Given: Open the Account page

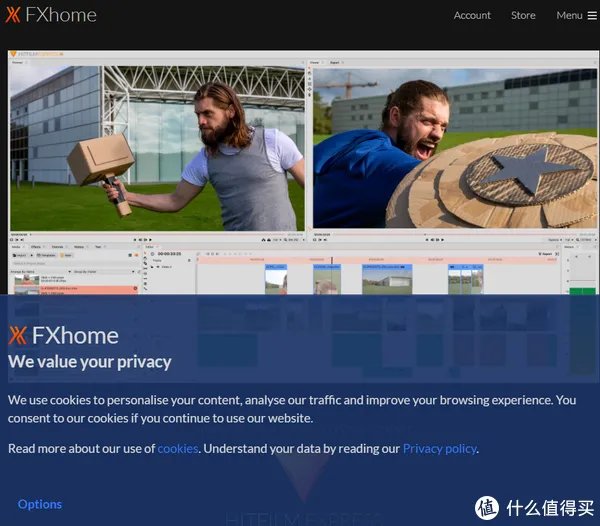Looking at the screenshot, I should [472, 15].
